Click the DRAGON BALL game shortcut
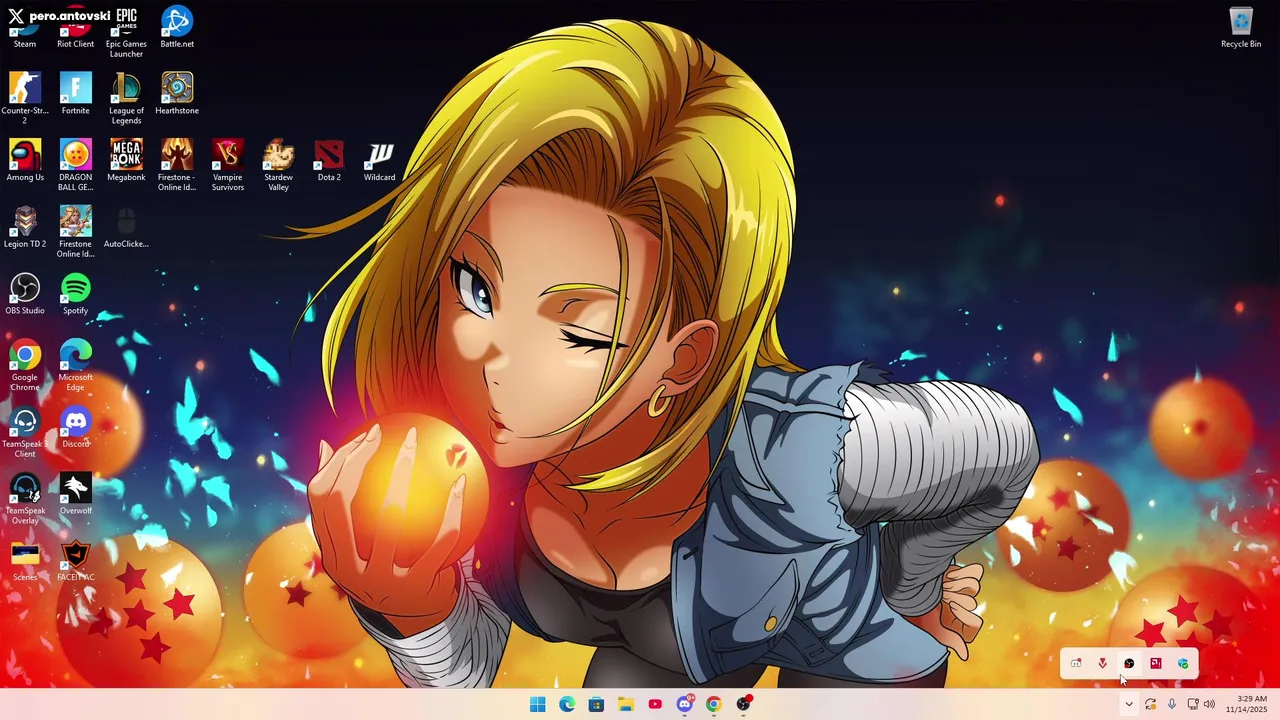The width and height of the screenshot is (1280, 720). tap(75, 165)
